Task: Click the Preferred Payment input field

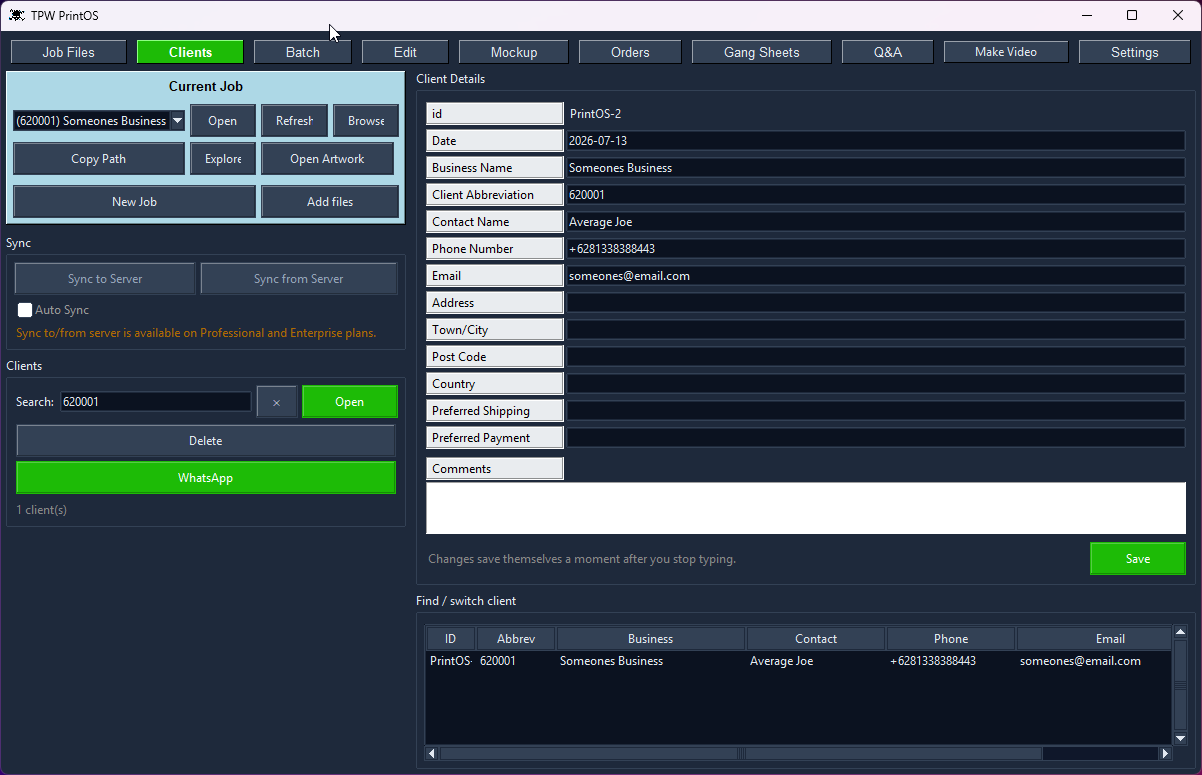Action: (x=876, y=438)
